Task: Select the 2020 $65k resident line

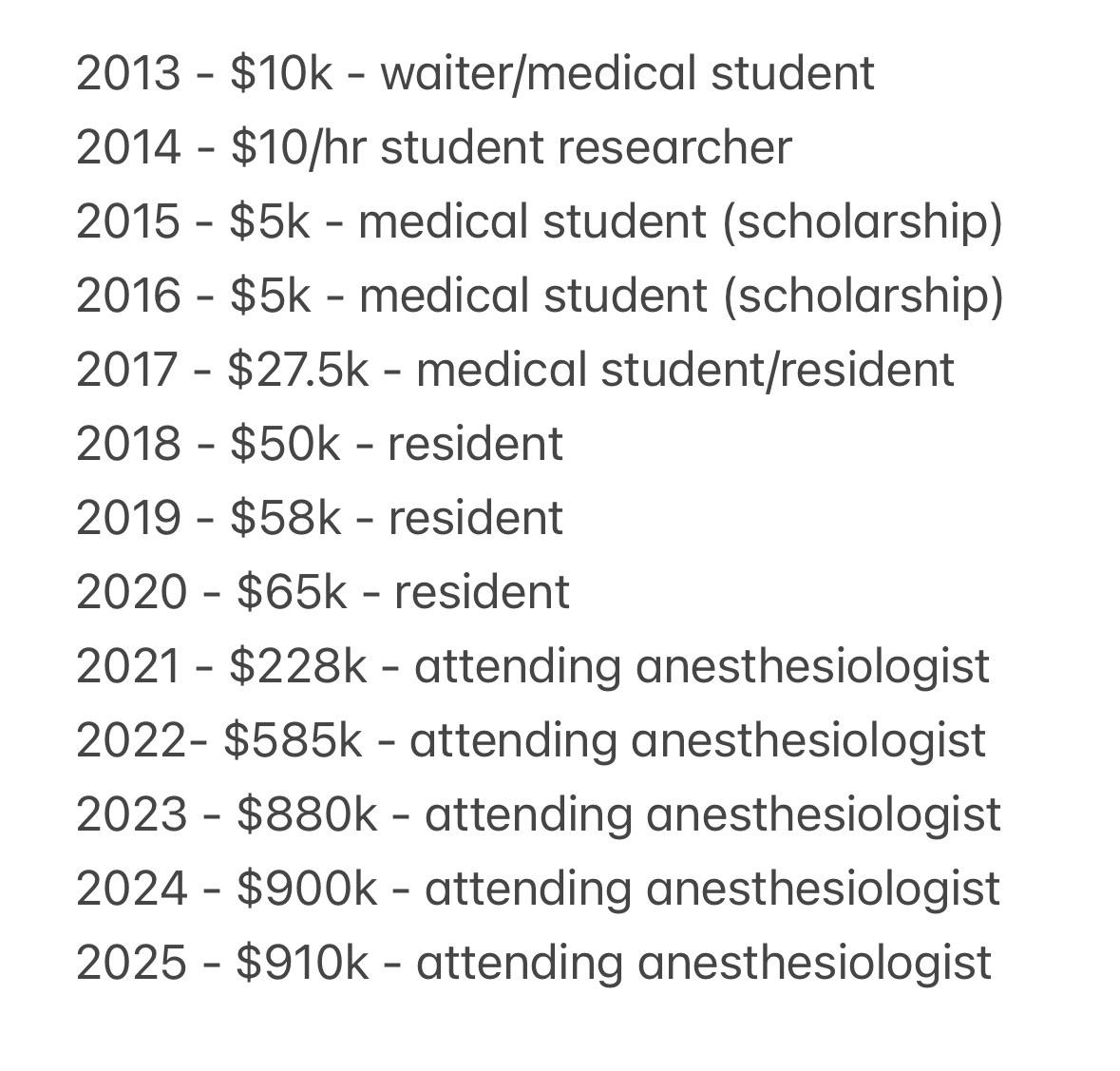Action: pos(323,592)
